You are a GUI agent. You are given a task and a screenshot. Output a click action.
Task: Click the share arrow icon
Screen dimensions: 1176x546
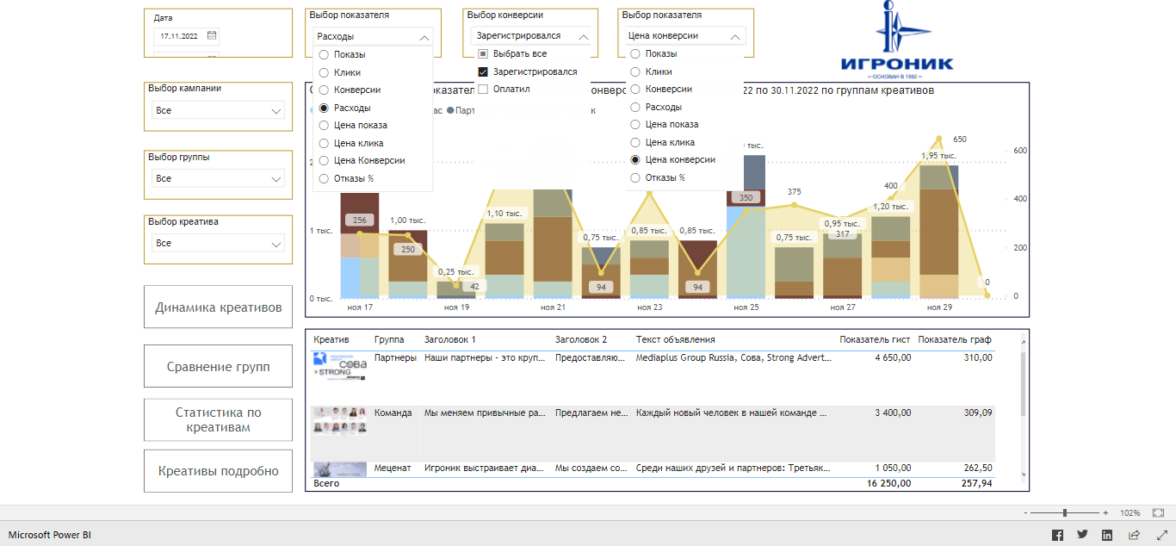point(1134,535)
